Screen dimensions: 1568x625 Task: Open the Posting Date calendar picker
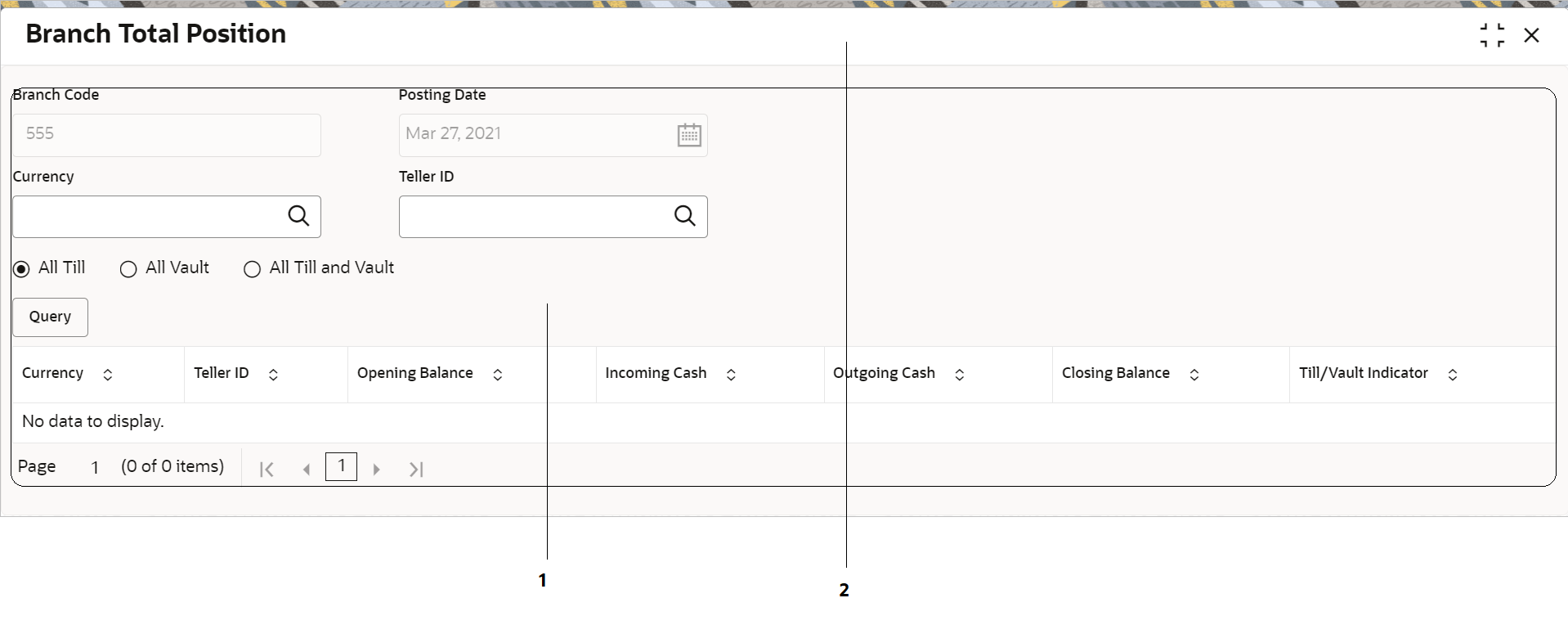point(689,135)
